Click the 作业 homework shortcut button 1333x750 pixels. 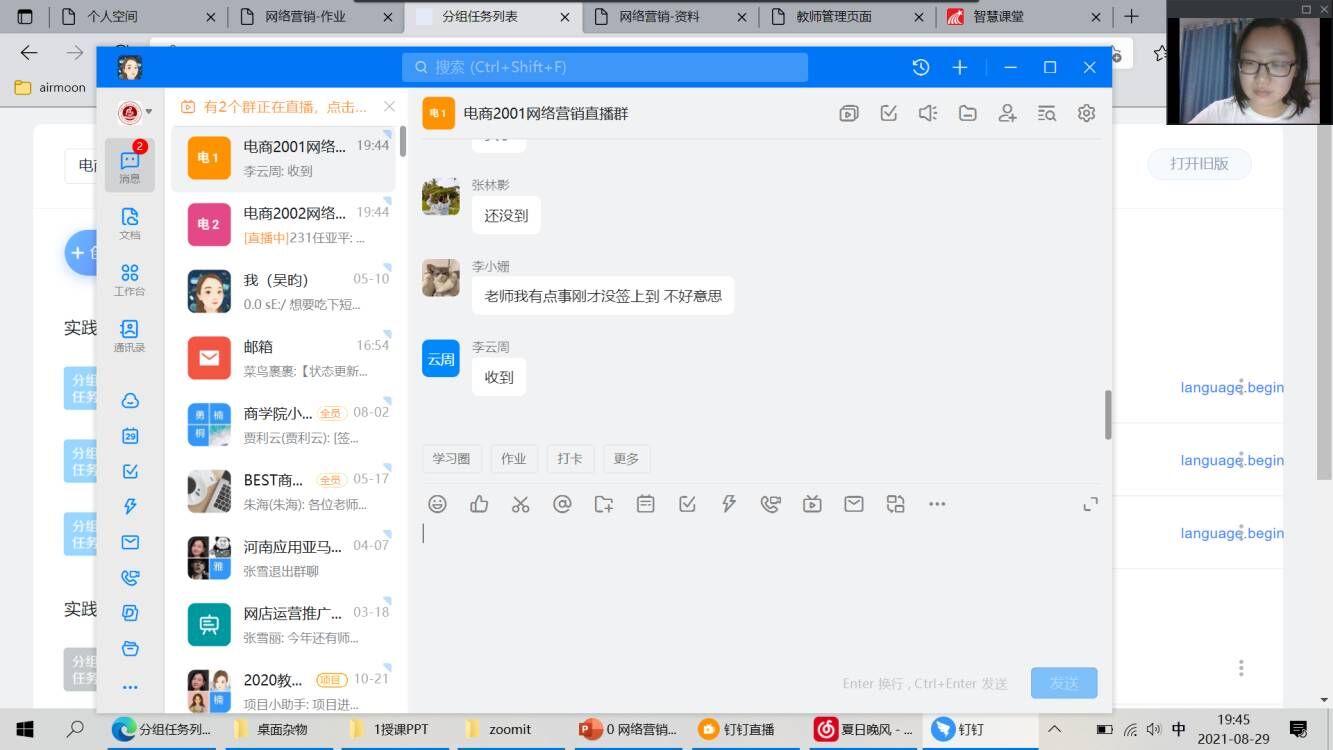[x=513, y=458]
